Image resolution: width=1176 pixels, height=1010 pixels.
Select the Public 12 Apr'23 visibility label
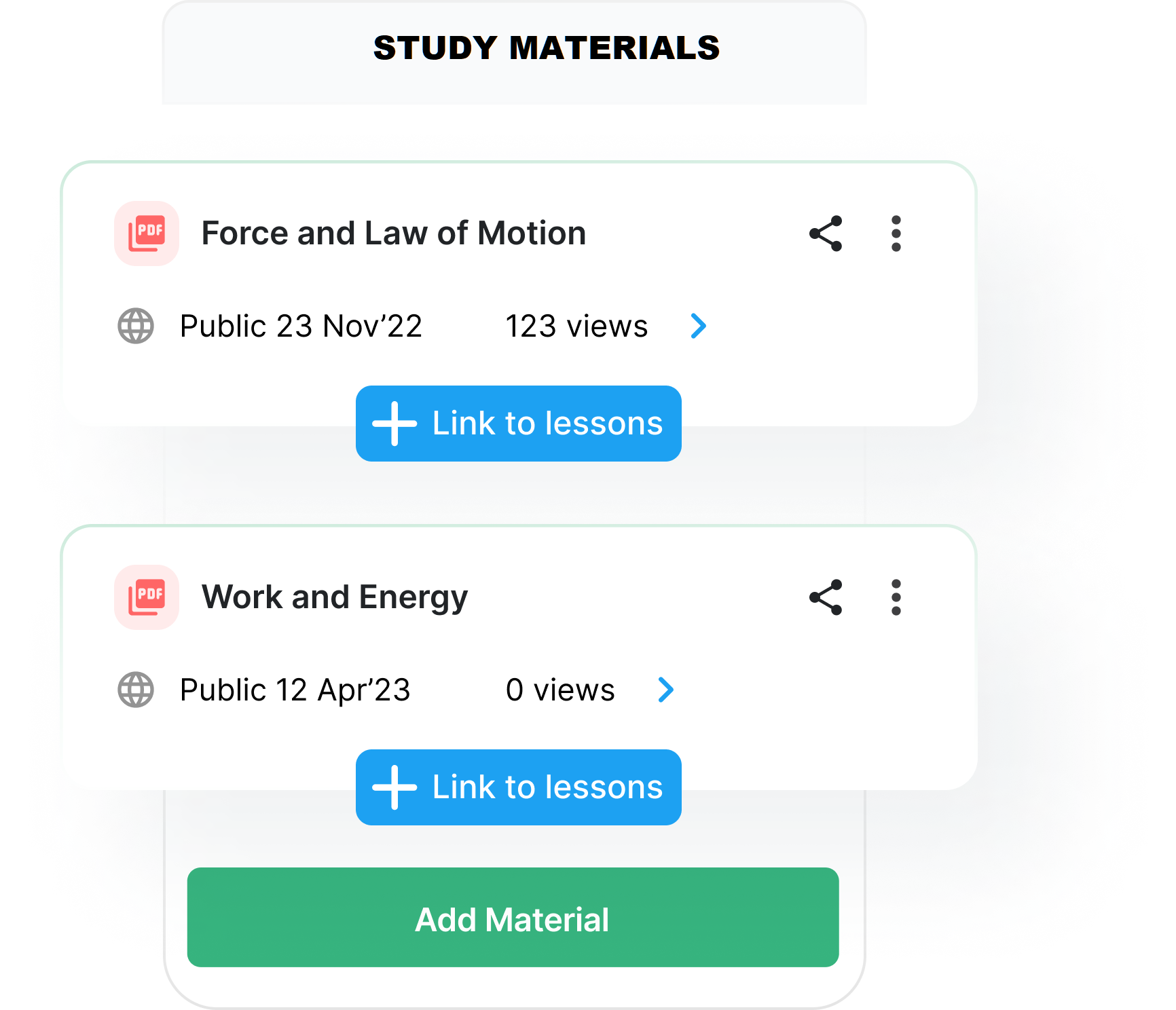295,690
